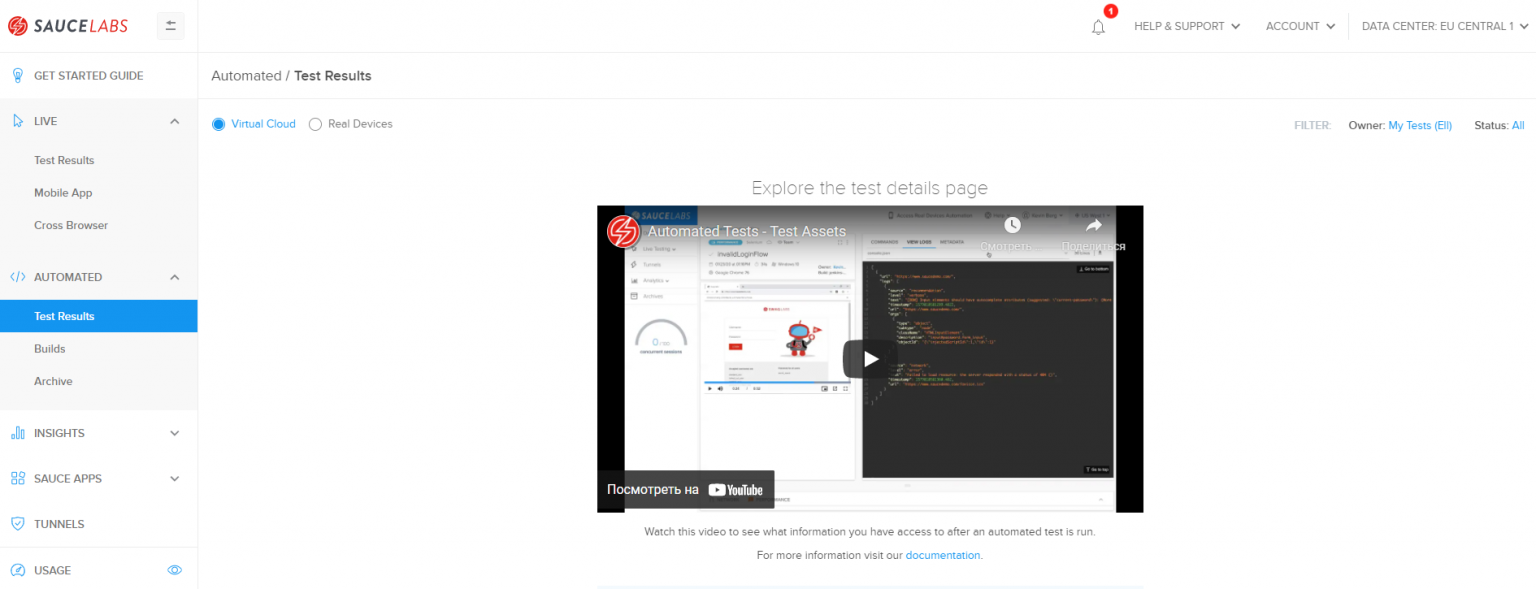
Task: Click the Sauce Apps grid icon
Action: (16, 478)
